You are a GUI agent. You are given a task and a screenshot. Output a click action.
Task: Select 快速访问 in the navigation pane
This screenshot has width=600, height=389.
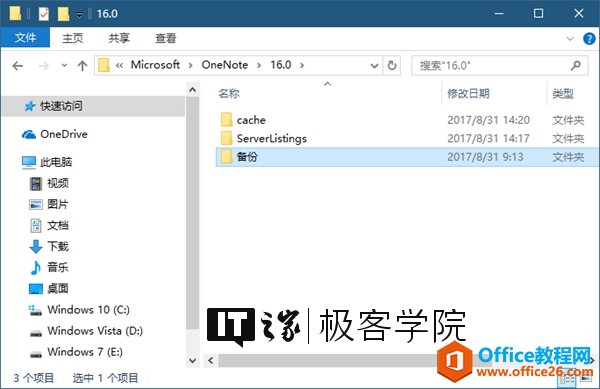(94, 106)
